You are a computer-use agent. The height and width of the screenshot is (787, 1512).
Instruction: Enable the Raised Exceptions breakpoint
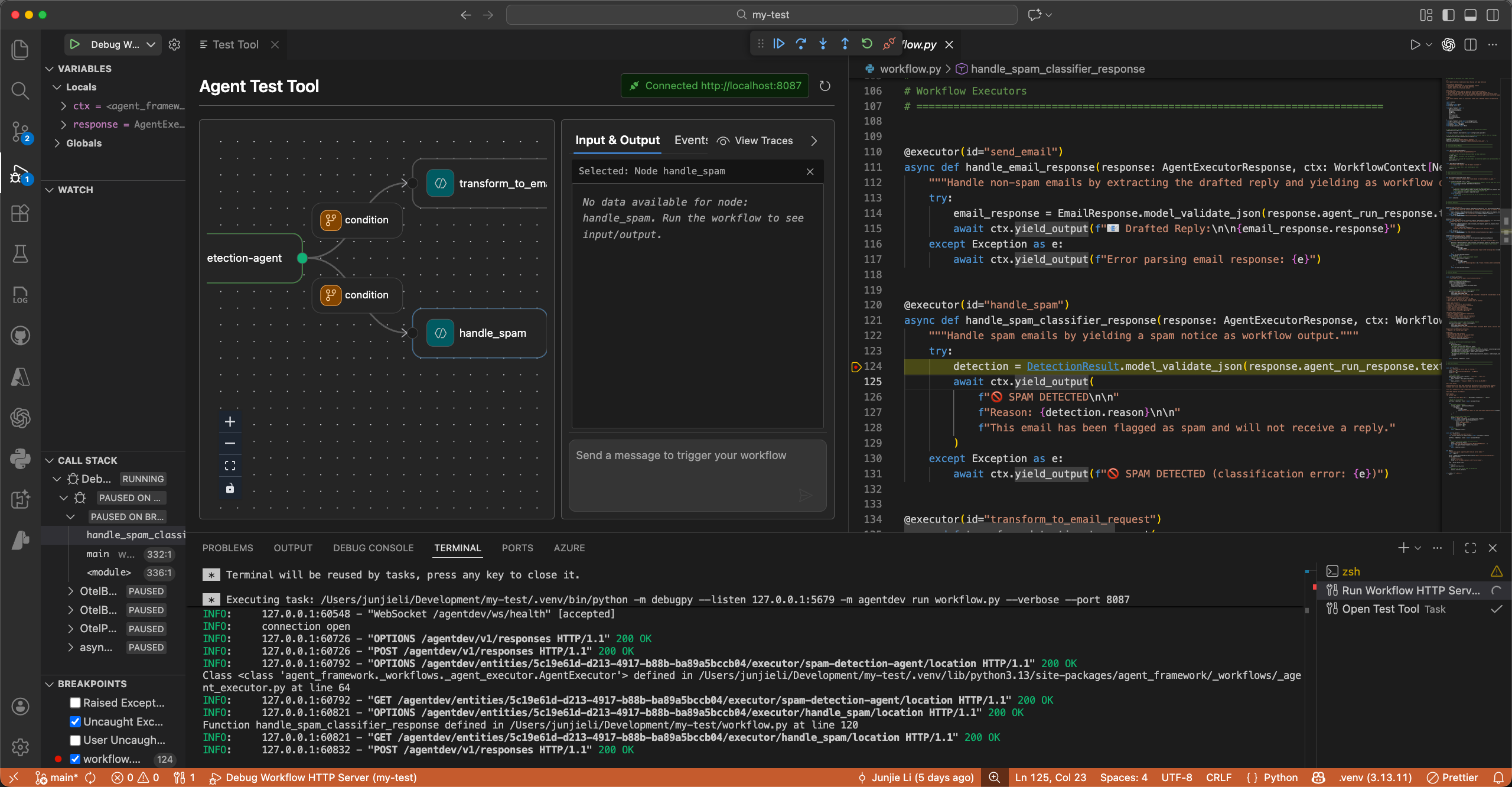(x=75, y=703)
